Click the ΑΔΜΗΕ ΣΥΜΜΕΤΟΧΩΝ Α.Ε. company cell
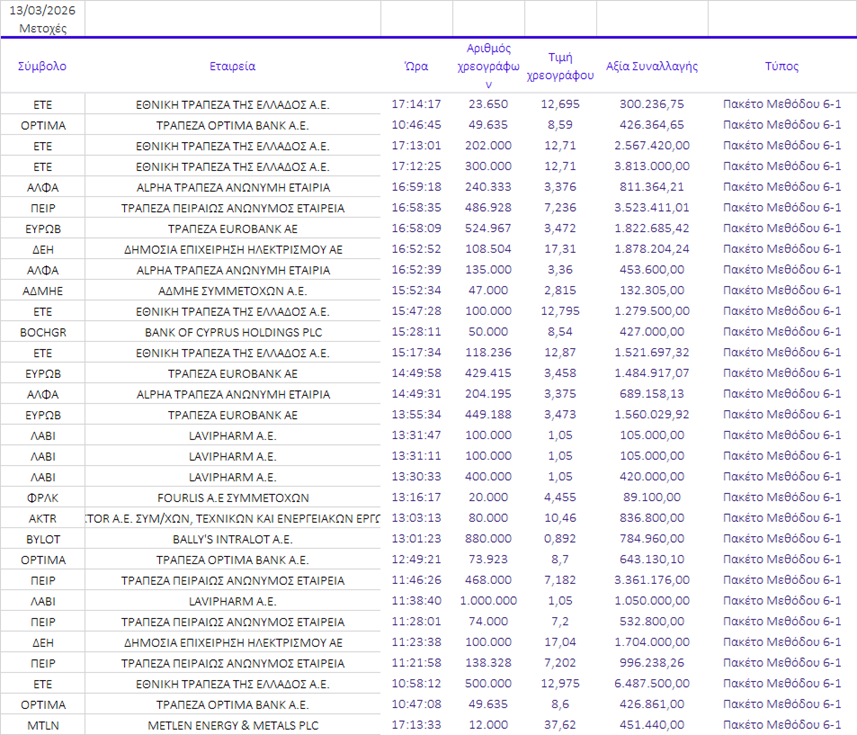 tap(232, 290)
